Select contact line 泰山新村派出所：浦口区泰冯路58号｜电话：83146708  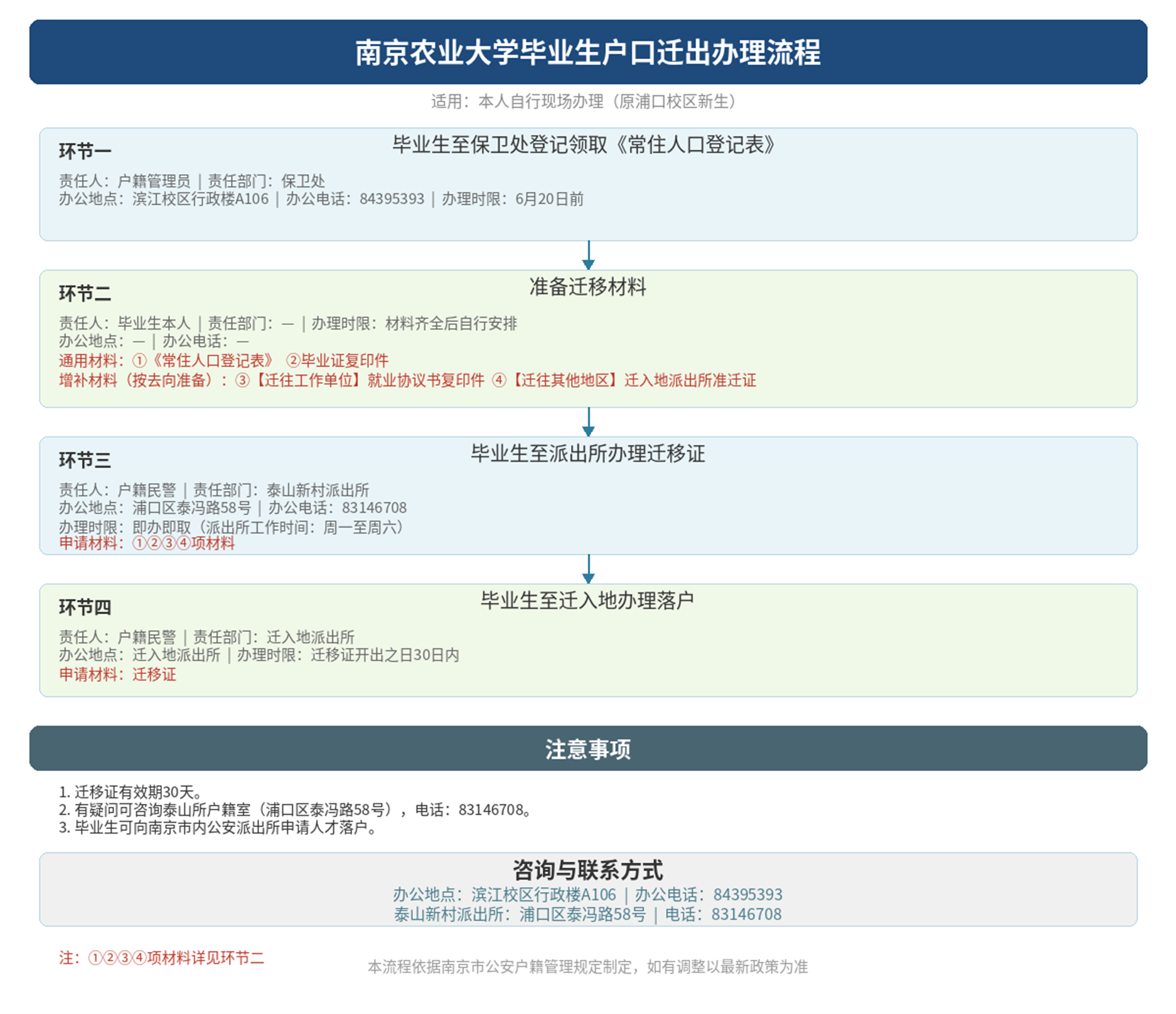(x=588, y=914)
